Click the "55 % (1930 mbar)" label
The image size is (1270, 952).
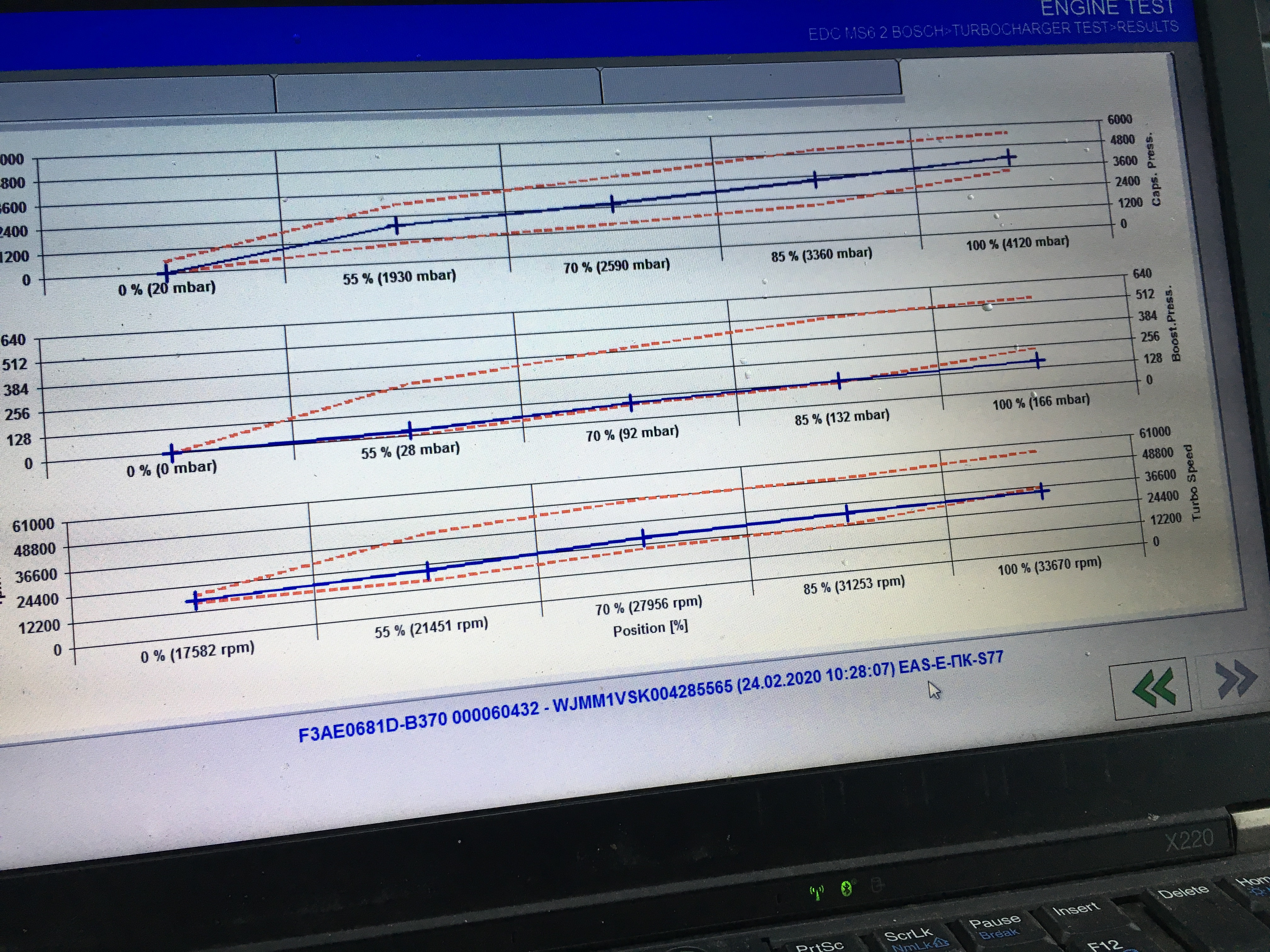point(399,278)
